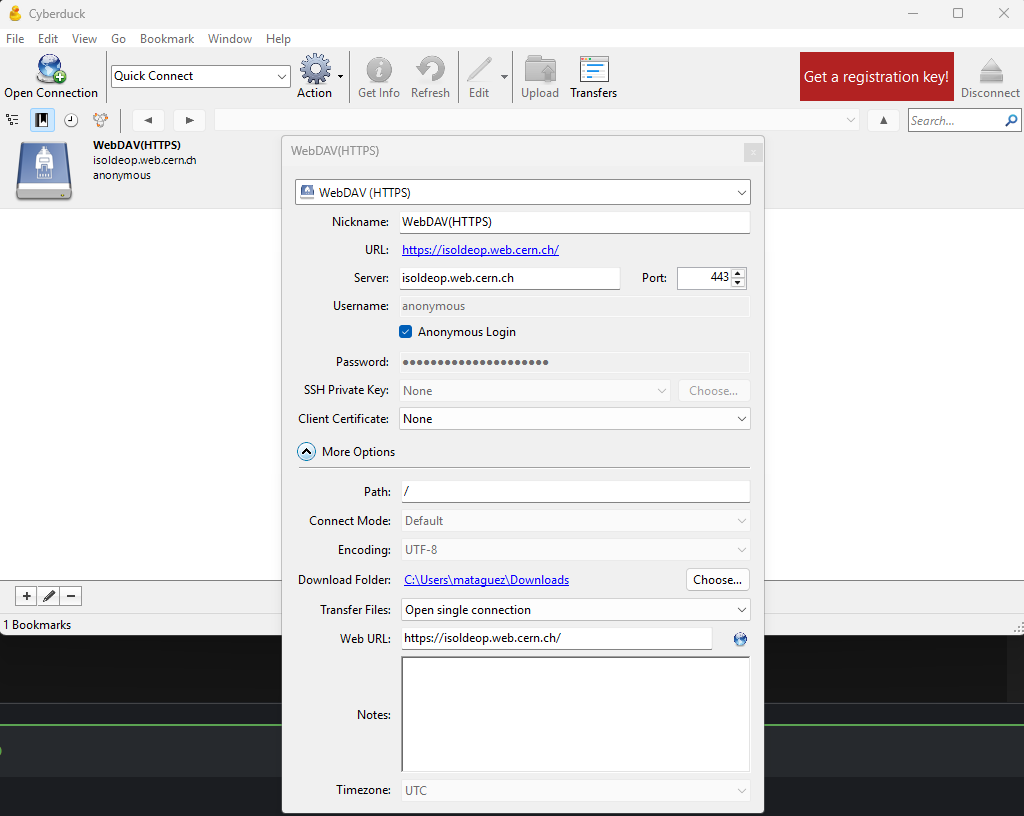The width and height of the screenshot is (1024, 816).
Task: Open the isoldeop.web.cern.ch URL link
Action: coord(480,250)
